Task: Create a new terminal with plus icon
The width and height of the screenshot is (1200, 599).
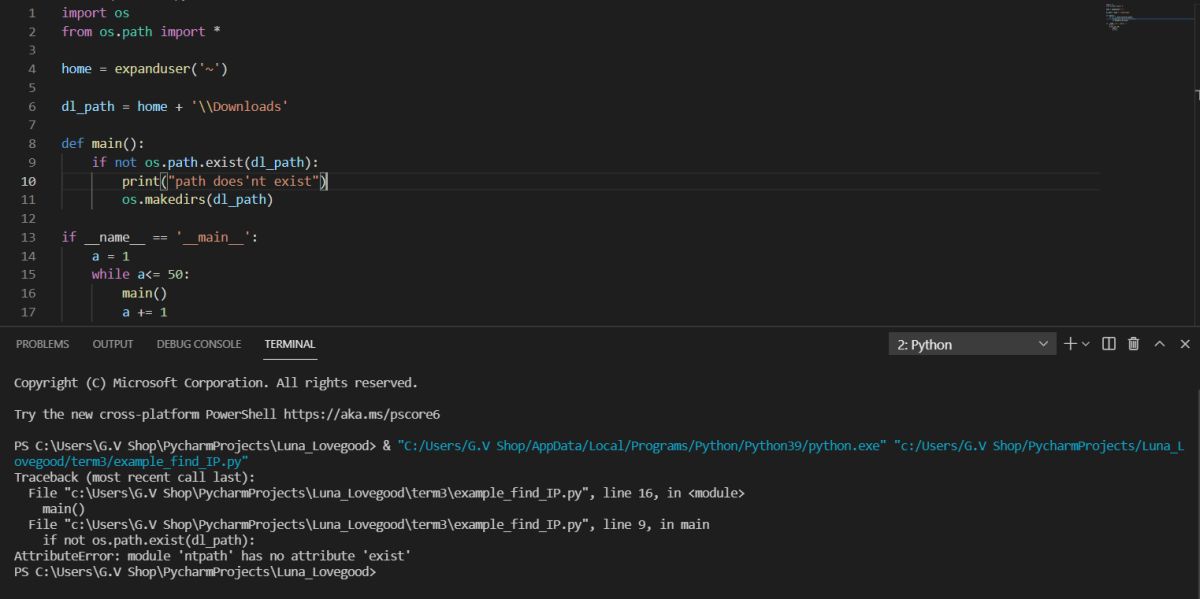Action: tap(1071, 344)
